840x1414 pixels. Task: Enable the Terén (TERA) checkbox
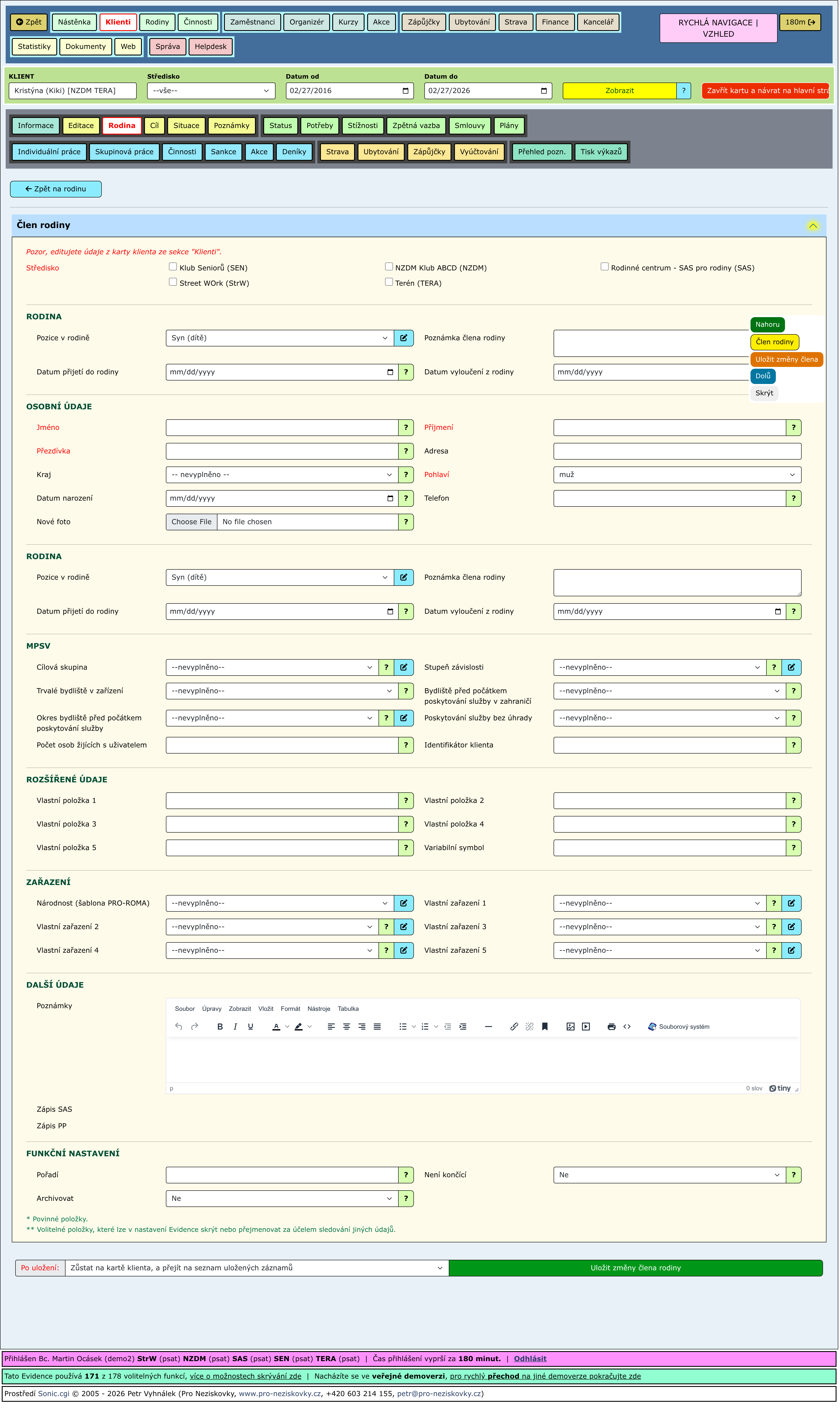pyautogui.click(x=389, y=282)
